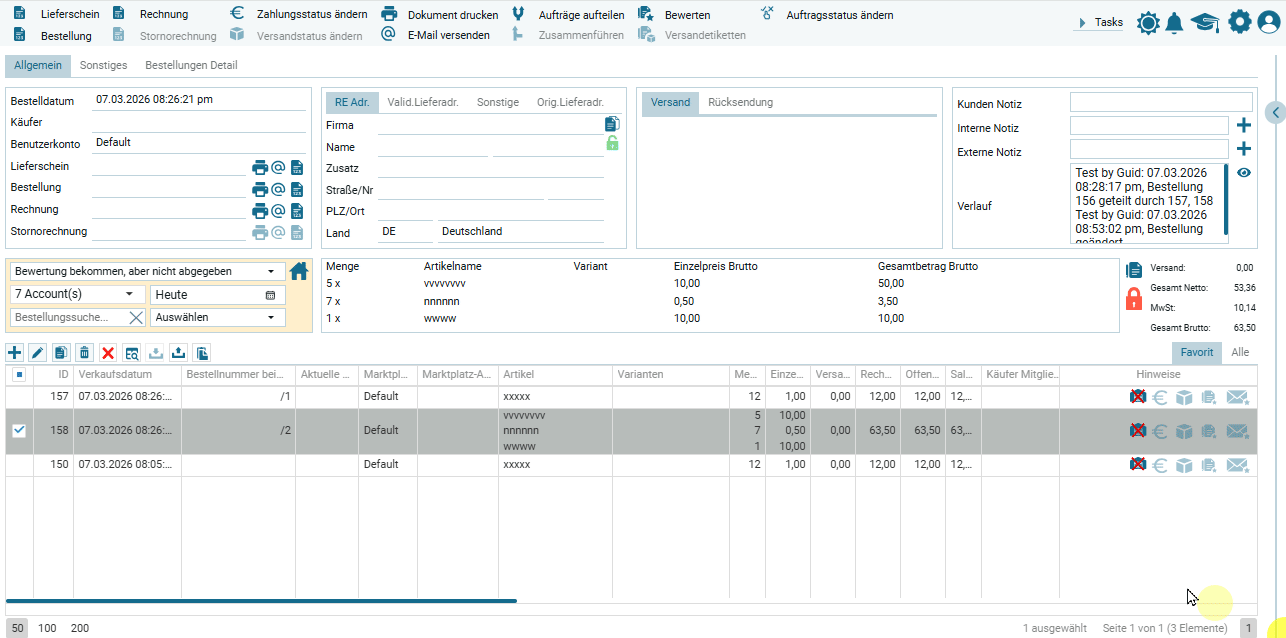Image resolution: width=1286 pixels, height=638 pixels.
Task: Expand the '7 Account(s)' dropdown
Action: [77, 294]
